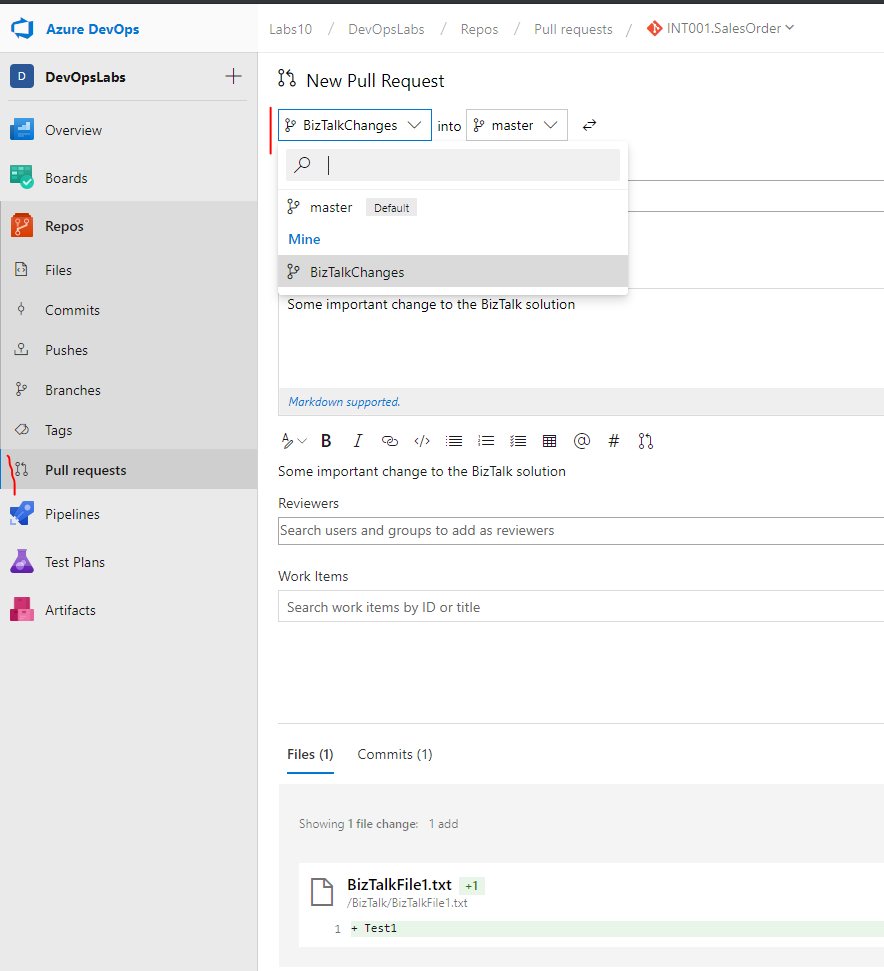Image resolution: width=884 pixels, height=971 pixels.
Task: Open the Markdown supported link
Action: click(x=344, y=402)
